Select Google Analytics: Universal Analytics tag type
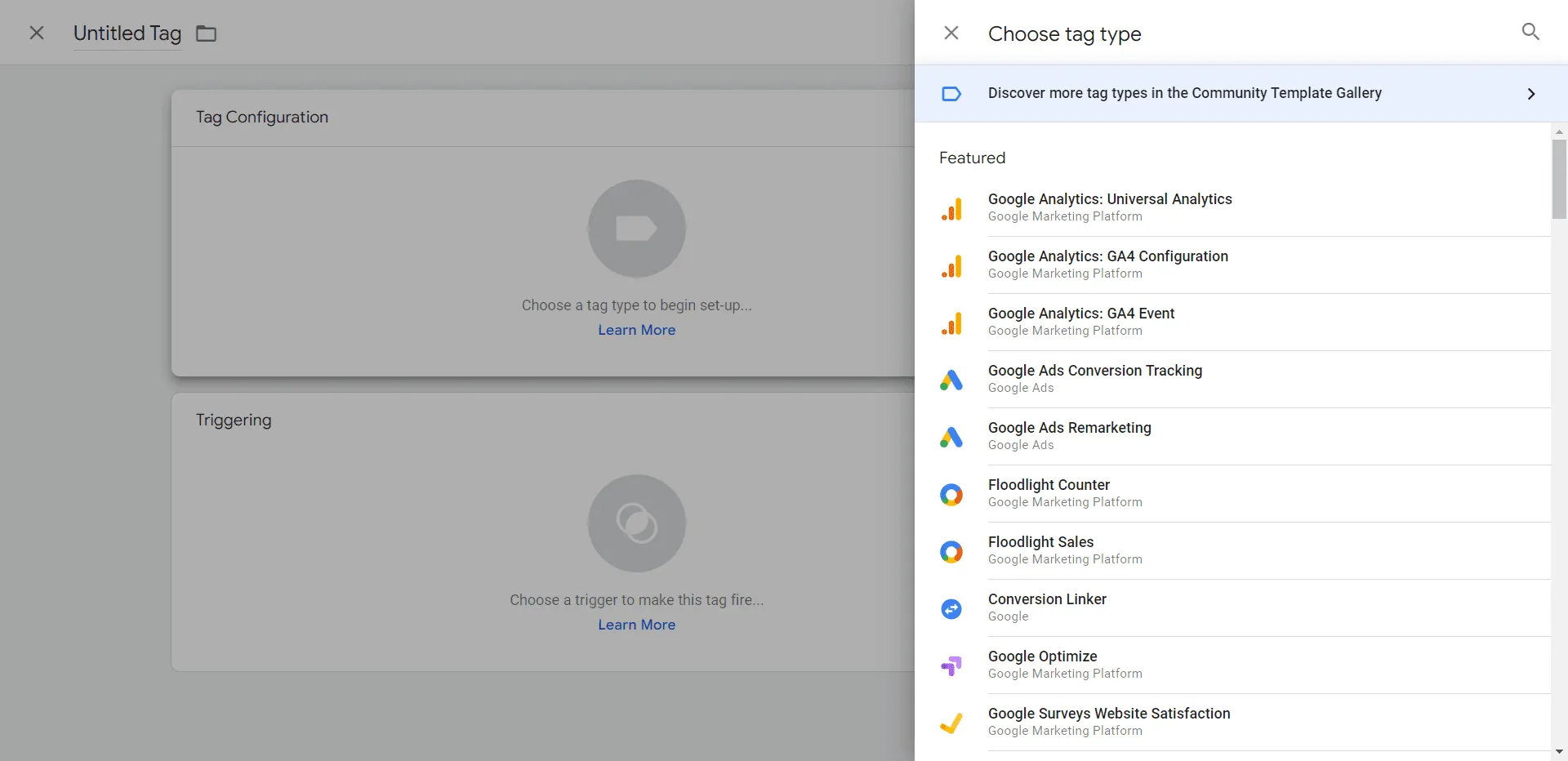The image size is (1568, 761). 1233,208
